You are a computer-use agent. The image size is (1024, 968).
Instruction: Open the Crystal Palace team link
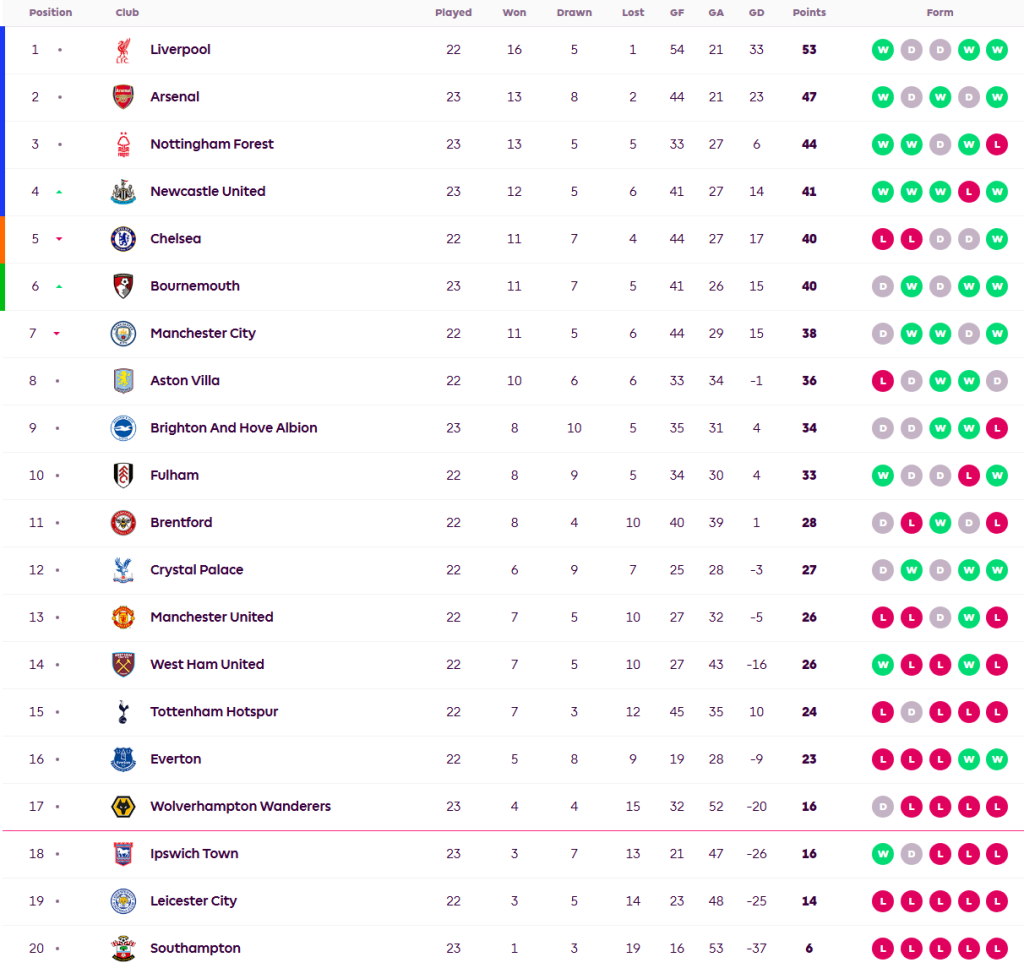(196, 570)
